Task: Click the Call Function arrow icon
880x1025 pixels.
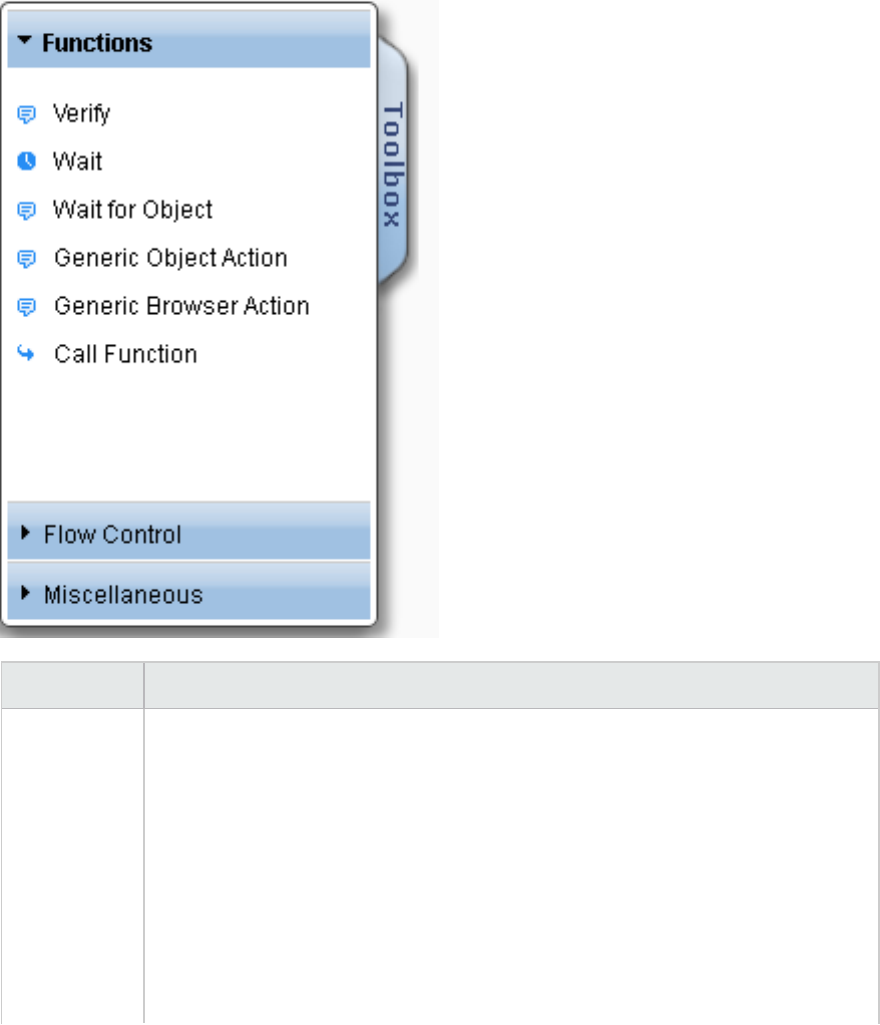Action: pos(26,354)
